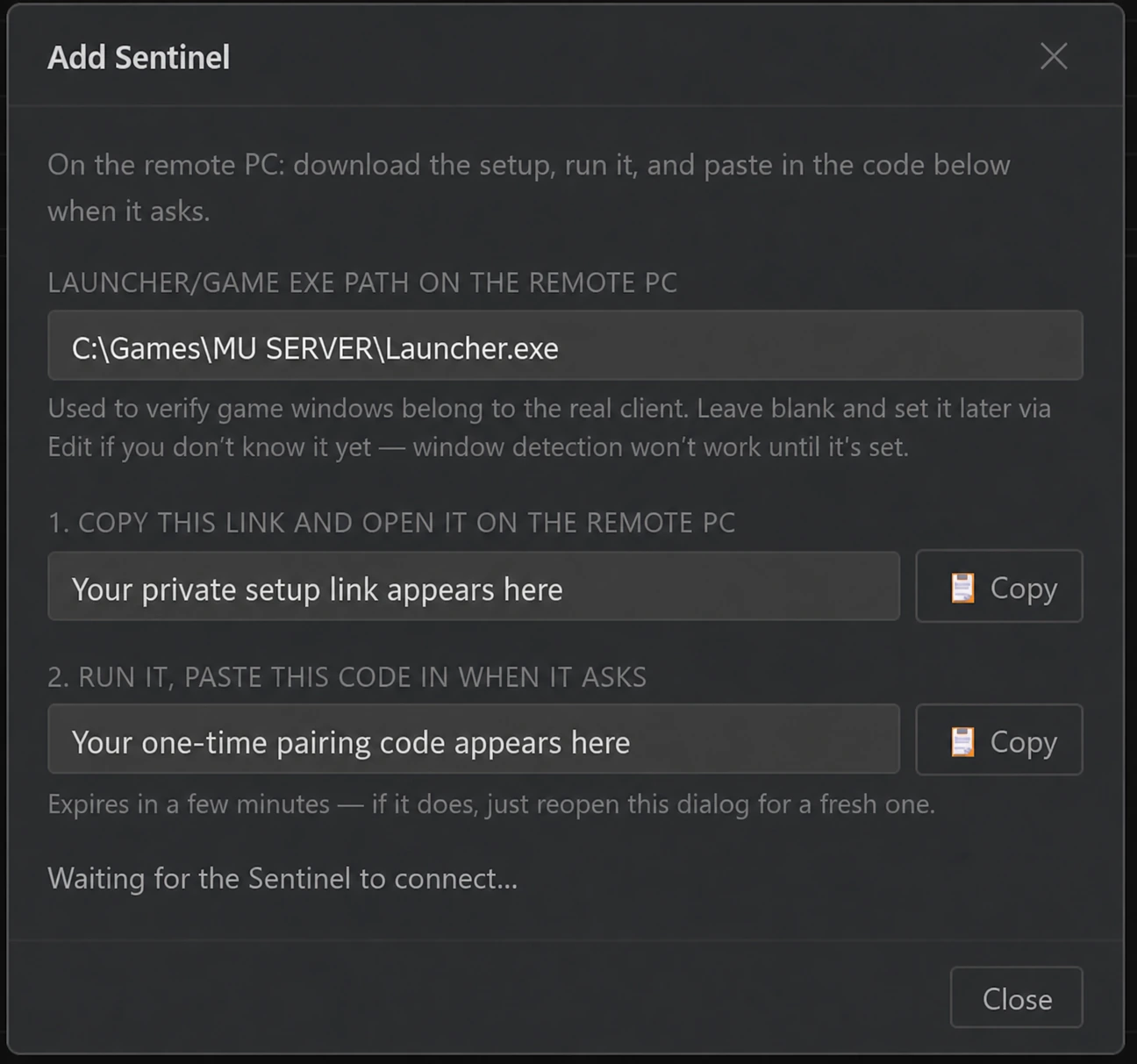This screenshot has width=1137, height=1064.
Task: Click the 'Run it, paste this code' heading
Action: pos(347,677)
